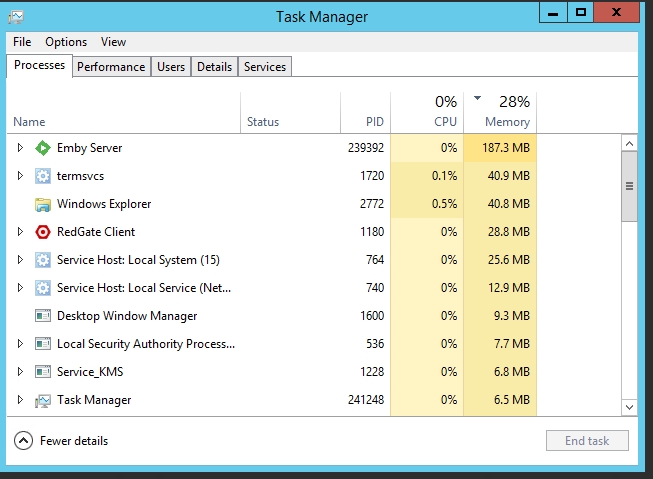Click the vertical scrollbar thumb

coord(629,186)
